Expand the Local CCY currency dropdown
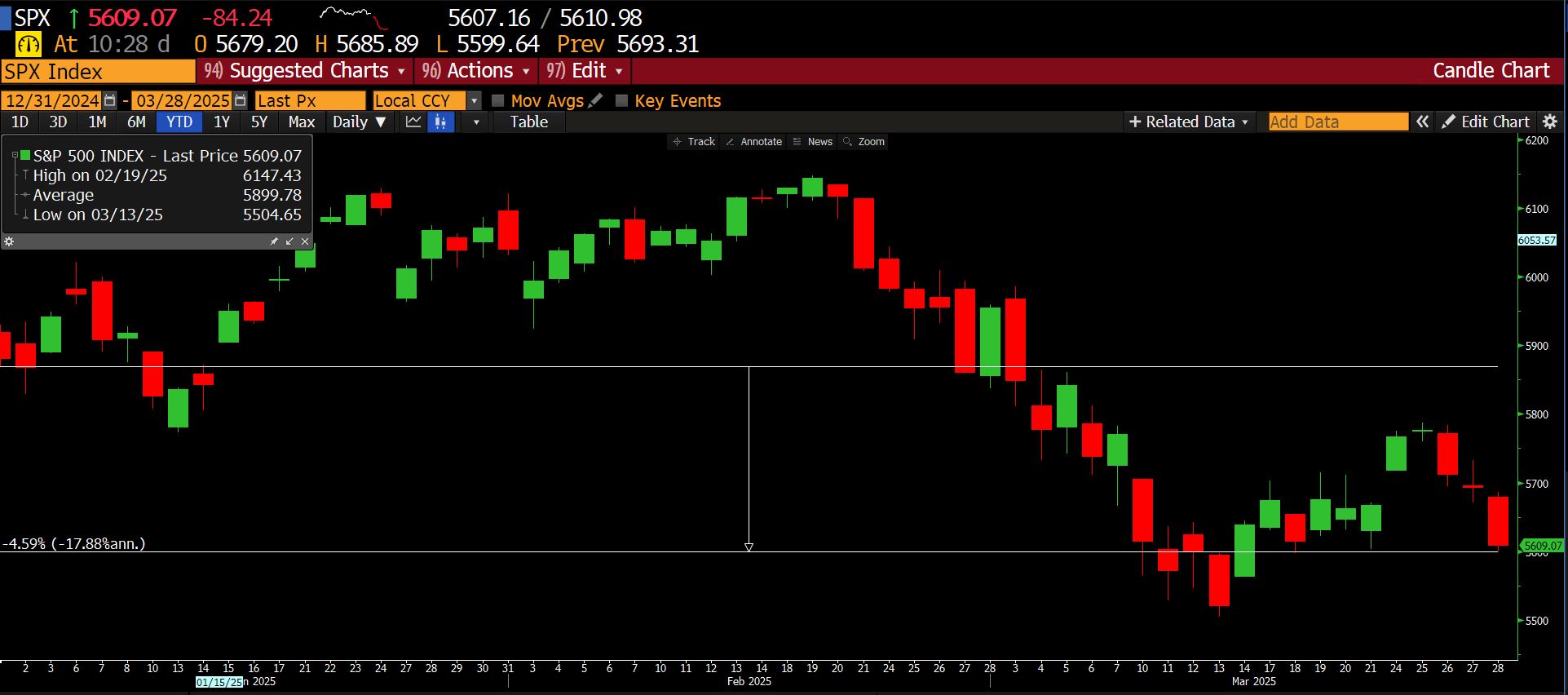Image resolution: width=1568 pixels, height=695 pixels. click(x=474, y=101)
